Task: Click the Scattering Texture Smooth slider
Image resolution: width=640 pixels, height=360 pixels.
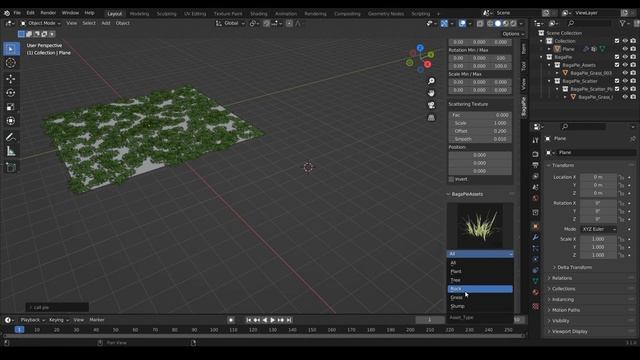Action: coord(480,139)
